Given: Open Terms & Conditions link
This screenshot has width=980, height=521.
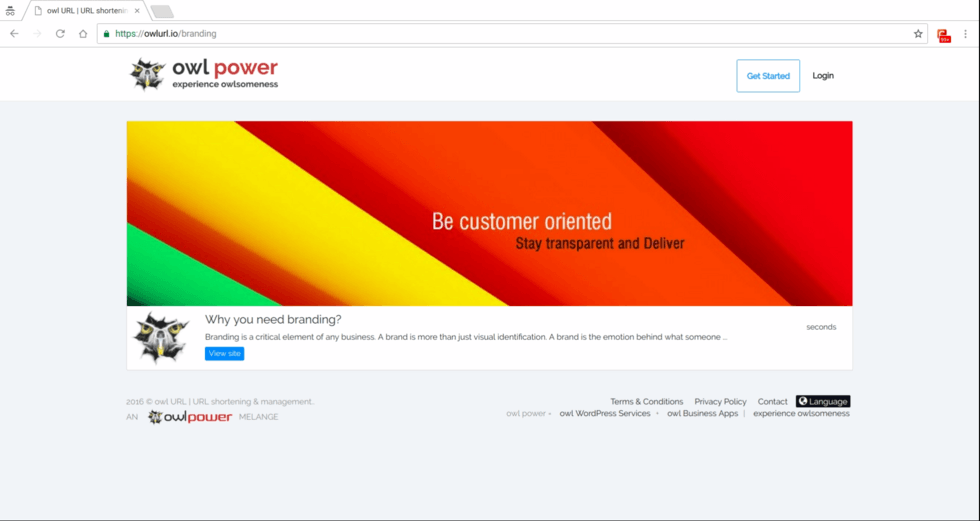Looking at the screenshot, I should point(647,402).
